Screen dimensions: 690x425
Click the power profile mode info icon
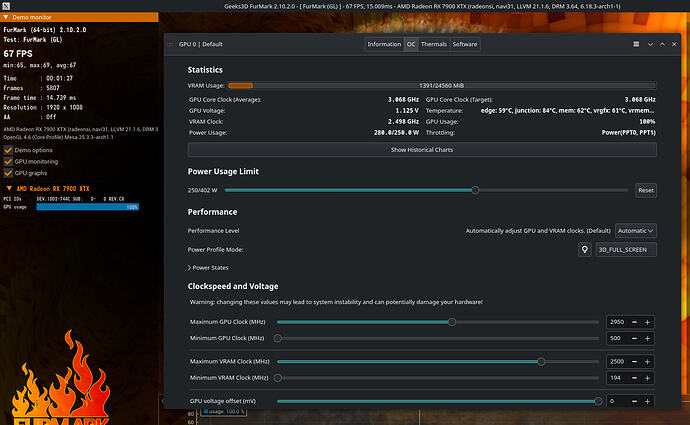click(583, 249)
